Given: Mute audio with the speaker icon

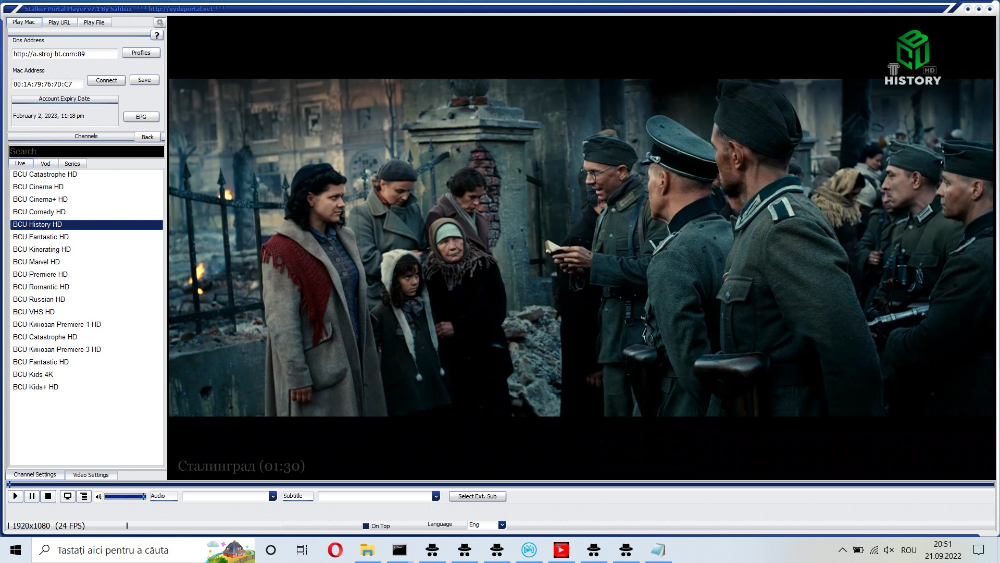Looking at the screenshot, I should pyautogui.click(x=98, y=496).
